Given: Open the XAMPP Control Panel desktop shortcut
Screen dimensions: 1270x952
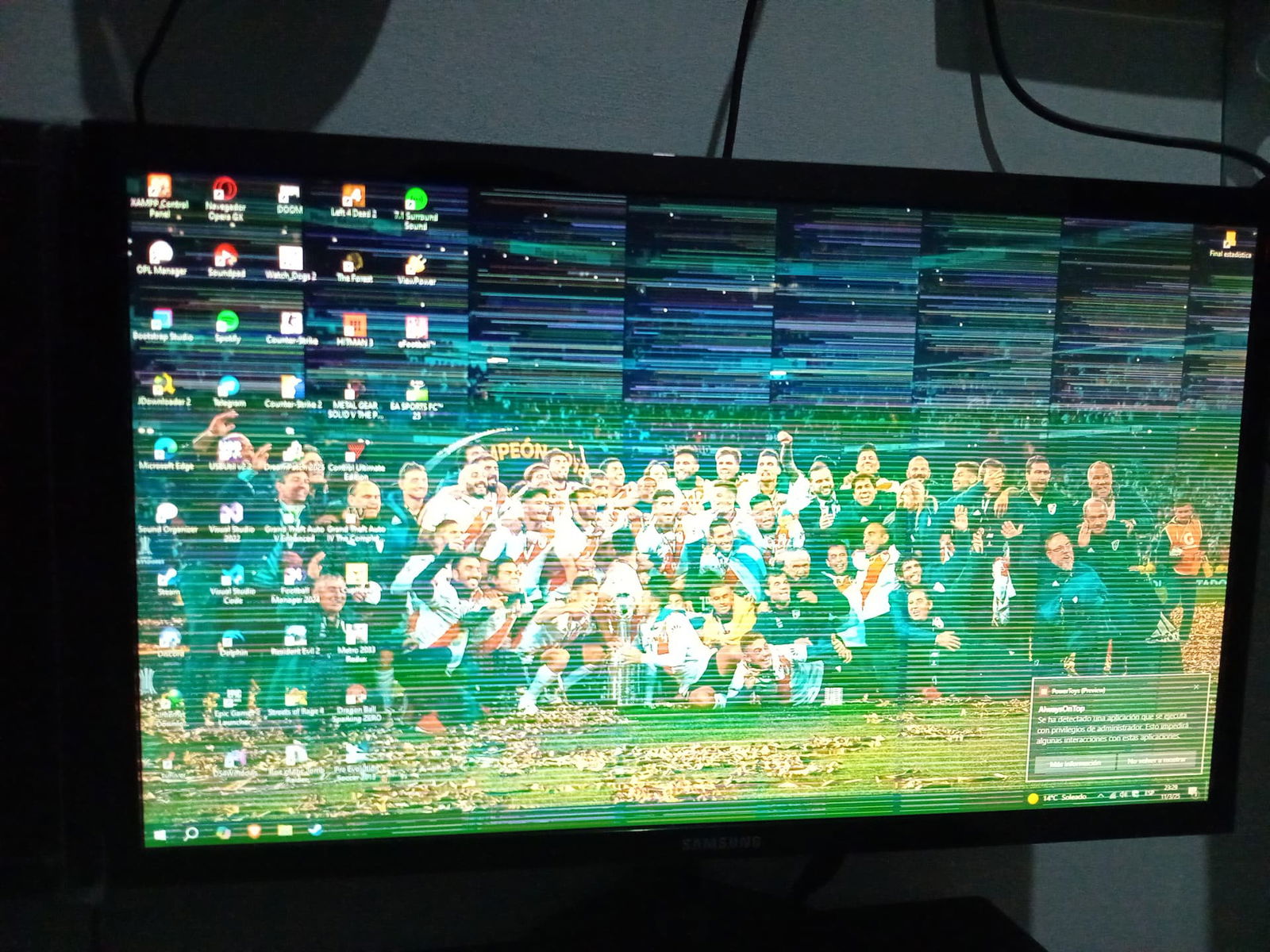Looking at the screenshot, I should click(160, 195).
